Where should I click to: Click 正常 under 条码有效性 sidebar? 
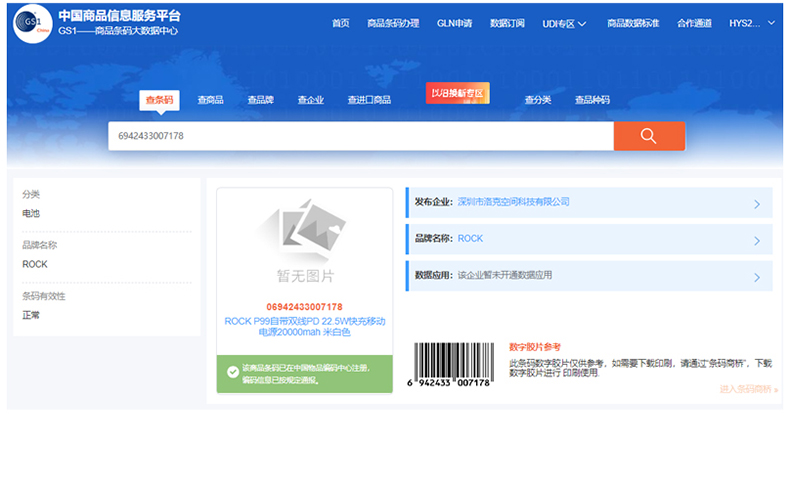tap(31, 315)
